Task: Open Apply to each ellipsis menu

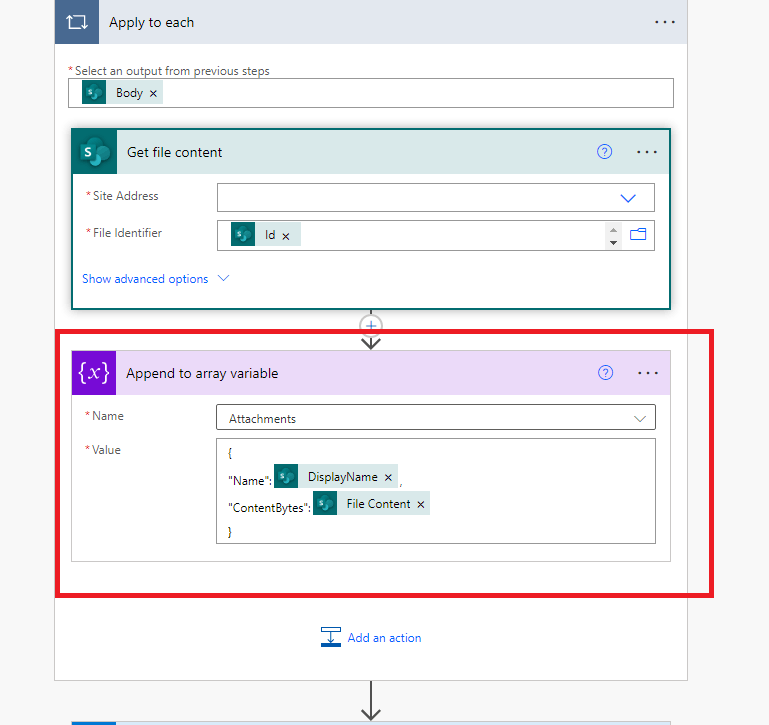Action: pyautogui.click(x=665, y=22)
